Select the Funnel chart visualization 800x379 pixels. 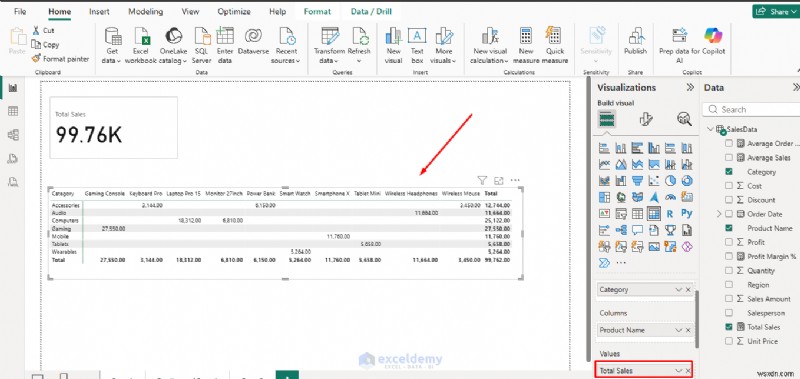tap(637, 180)
